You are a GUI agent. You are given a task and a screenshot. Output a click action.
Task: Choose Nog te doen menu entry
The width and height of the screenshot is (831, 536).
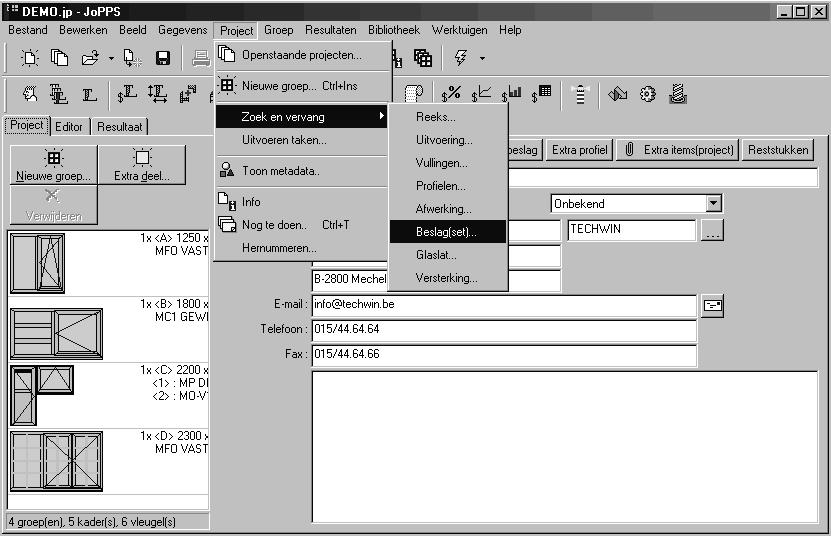tap(302, 225)
